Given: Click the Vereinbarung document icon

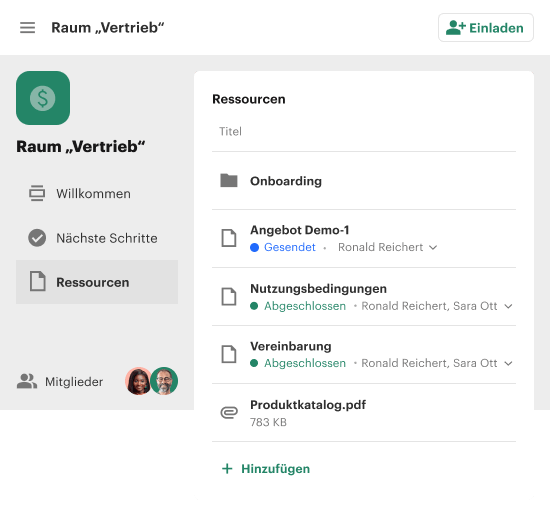Looking at the screenshot, I should (229, 354).
